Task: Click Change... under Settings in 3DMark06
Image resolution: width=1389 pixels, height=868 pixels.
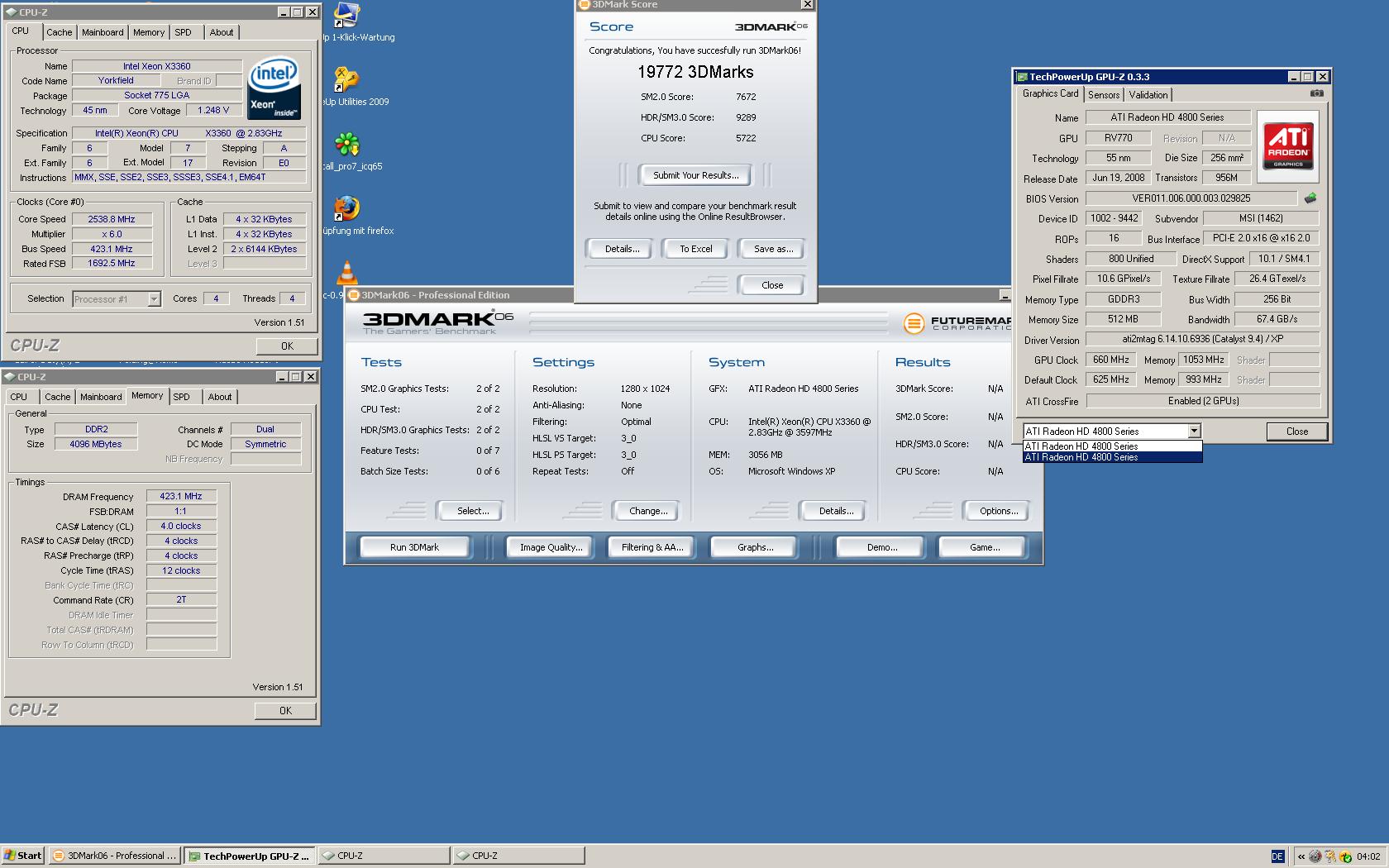Action: point(648,511)
